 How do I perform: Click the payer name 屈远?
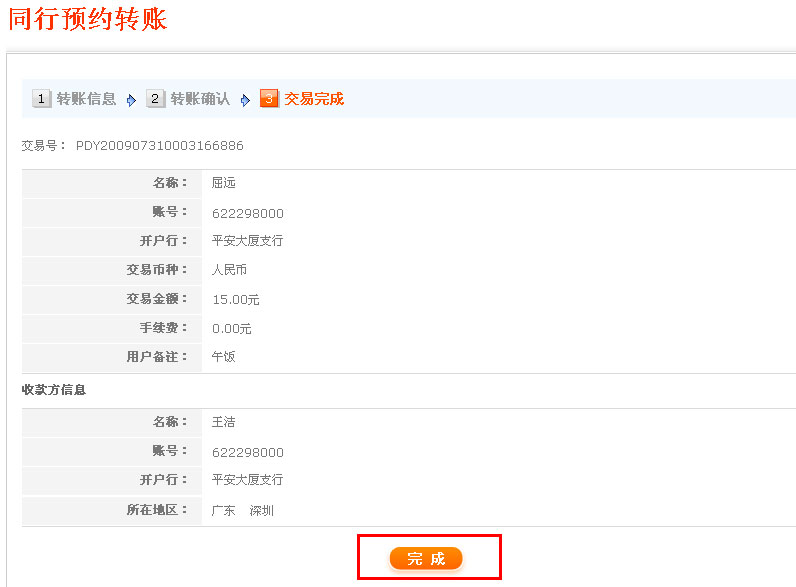click(224, 183)
